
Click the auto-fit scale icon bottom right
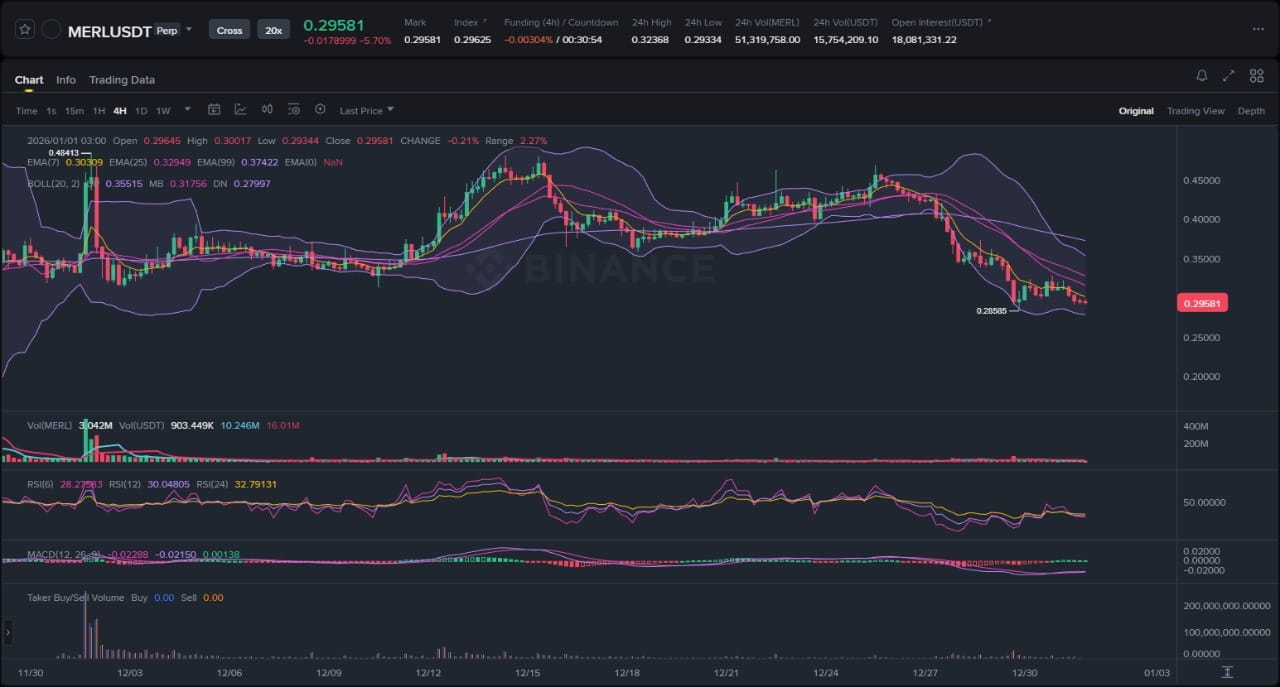pos(1227,672)
